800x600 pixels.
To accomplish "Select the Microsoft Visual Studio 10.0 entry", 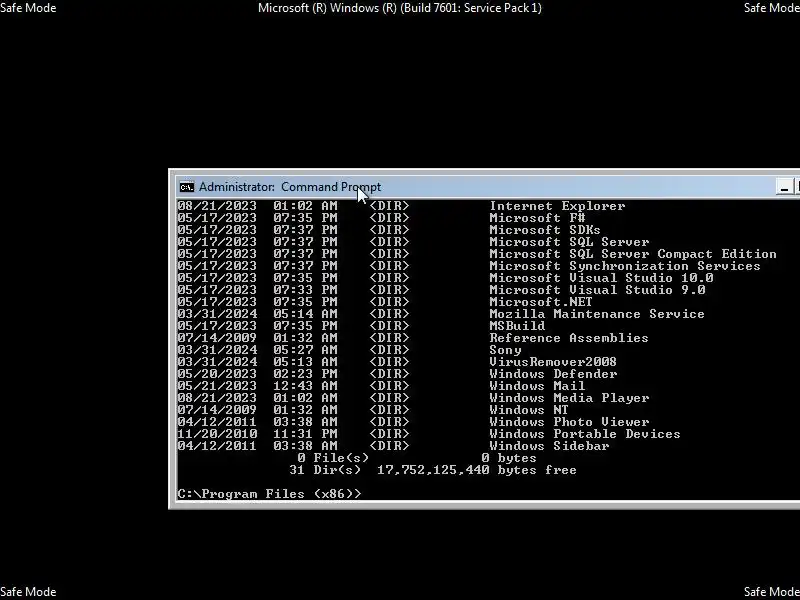I will pos(601,278).
